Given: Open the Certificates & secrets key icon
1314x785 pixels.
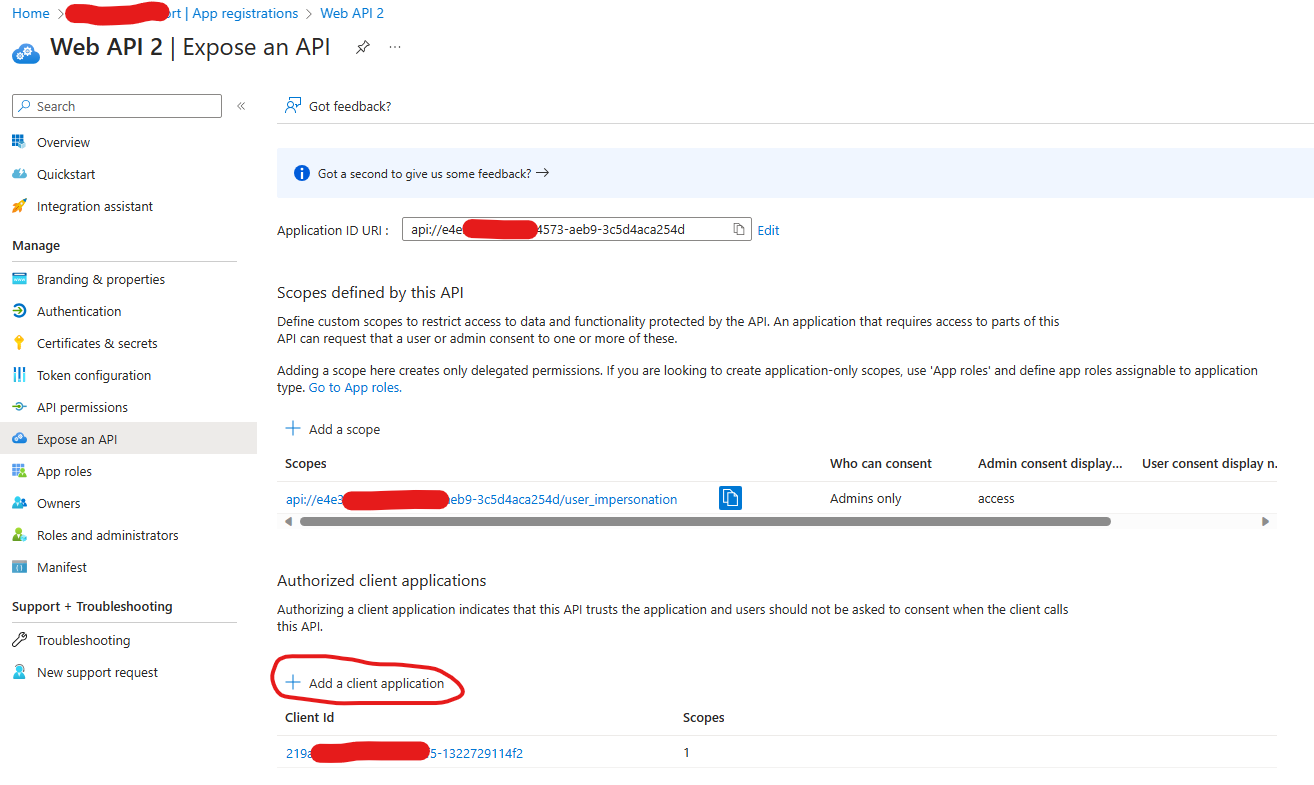Looking at the screenshot, I should click(20, 343).
